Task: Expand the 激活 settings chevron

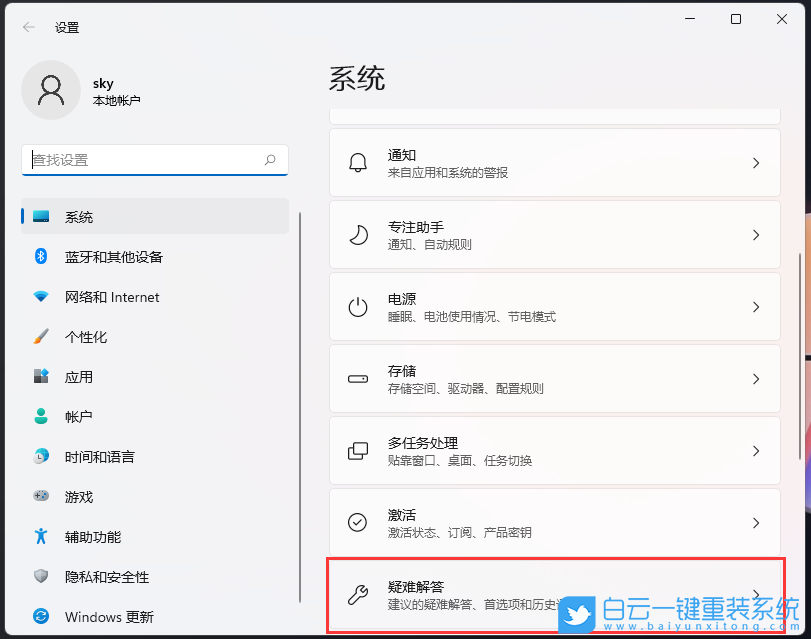Action: coord(757,522)
